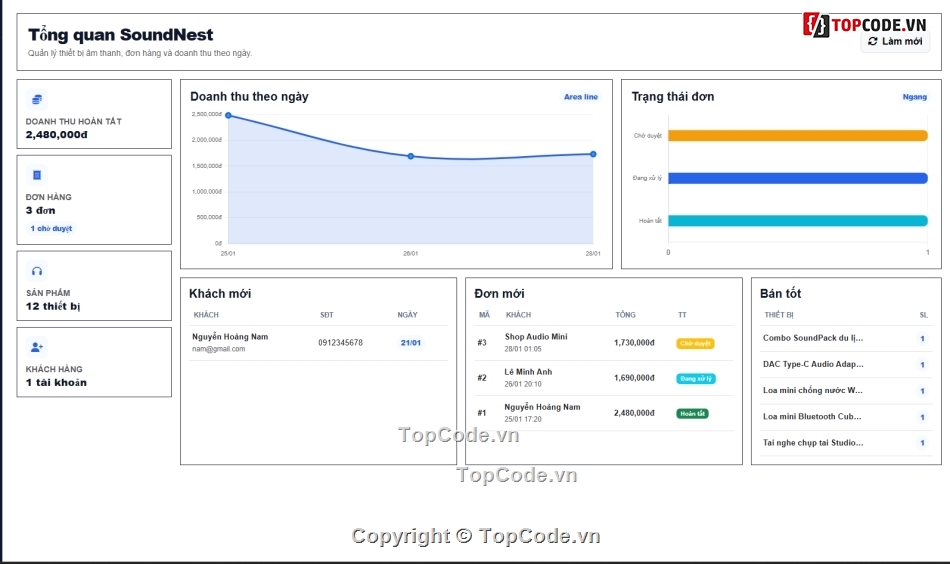Click total 2,480,000đ in Đơn mới table
950x564 pixels.
click(634, 413)
